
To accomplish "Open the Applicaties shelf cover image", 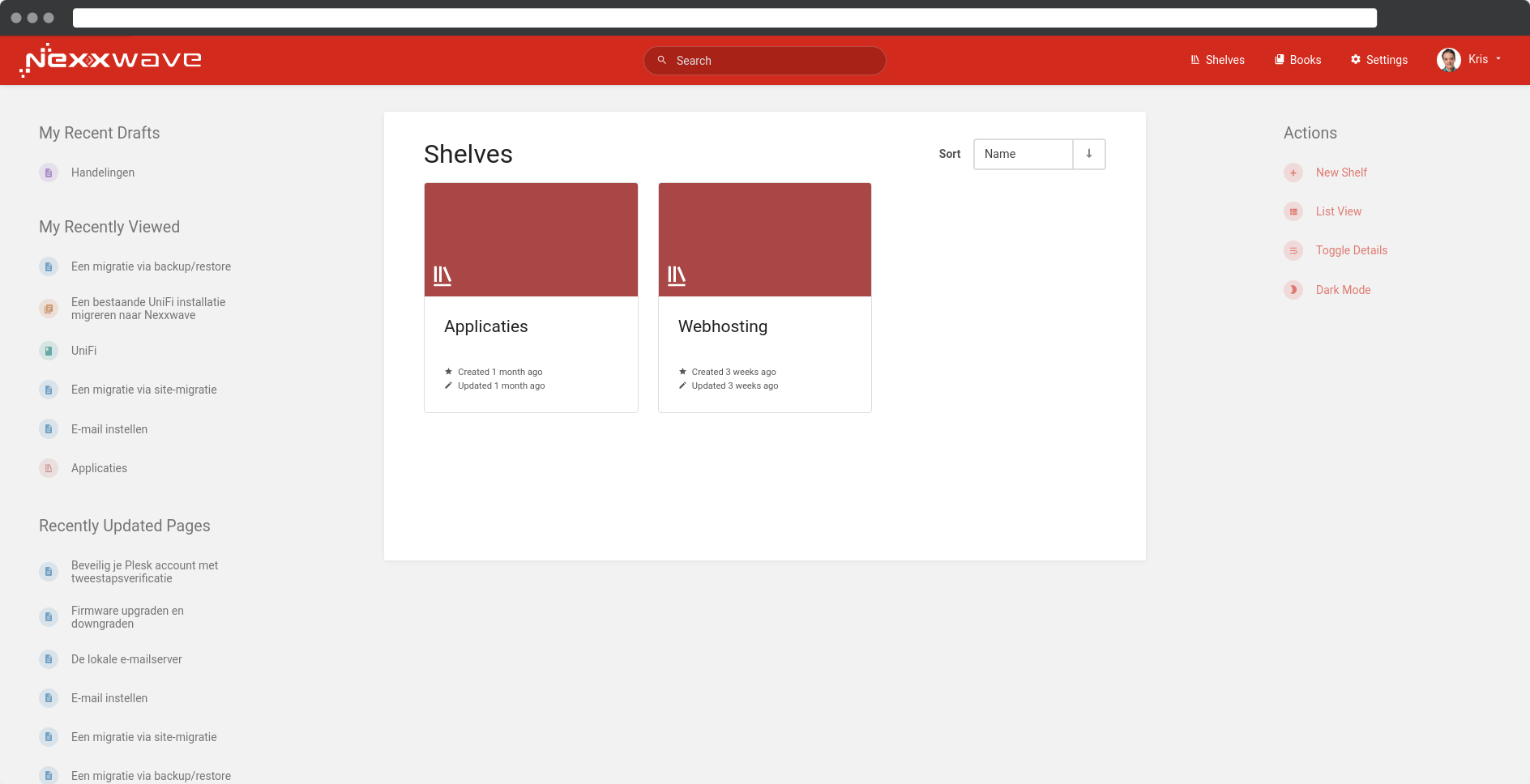I will tap(531, 240).
